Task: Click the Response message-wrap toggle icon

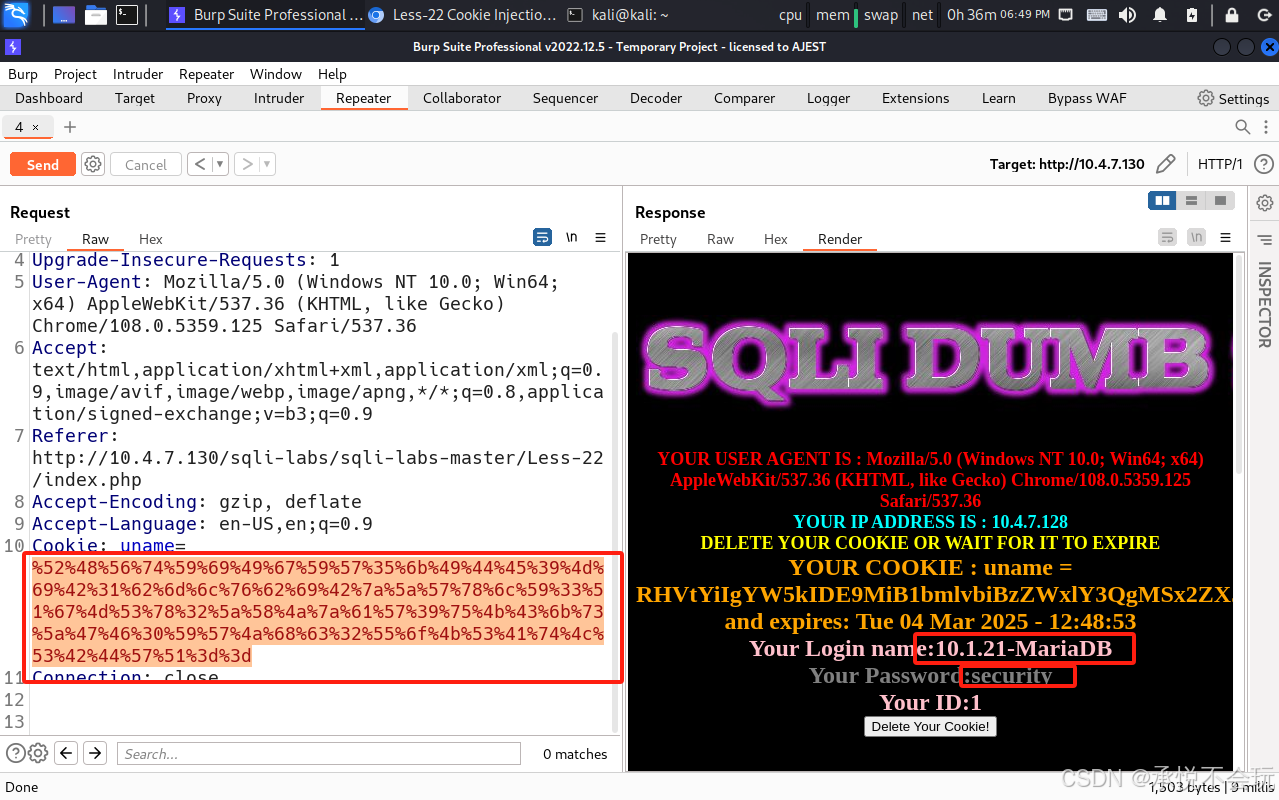Action: coord(1167,237)
